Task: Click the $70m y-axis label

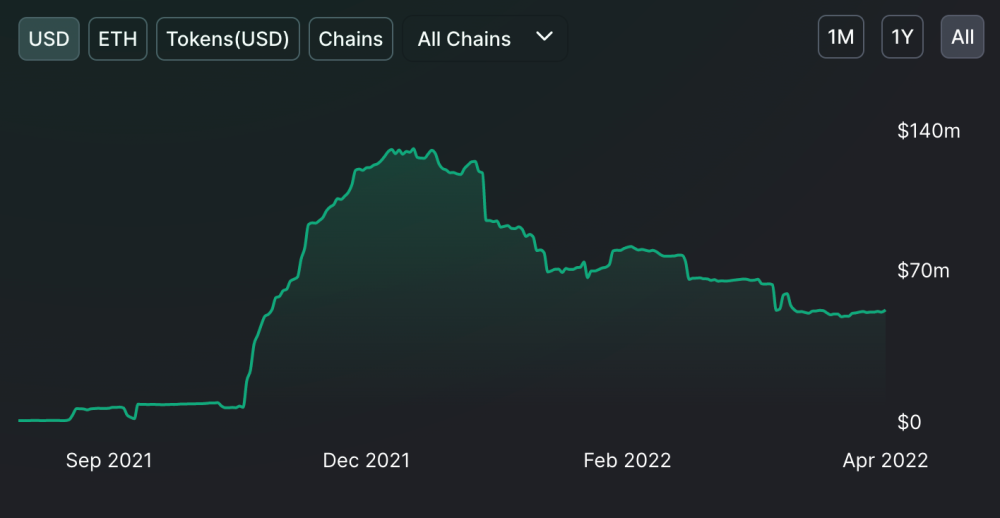Action: coord(923,270)
